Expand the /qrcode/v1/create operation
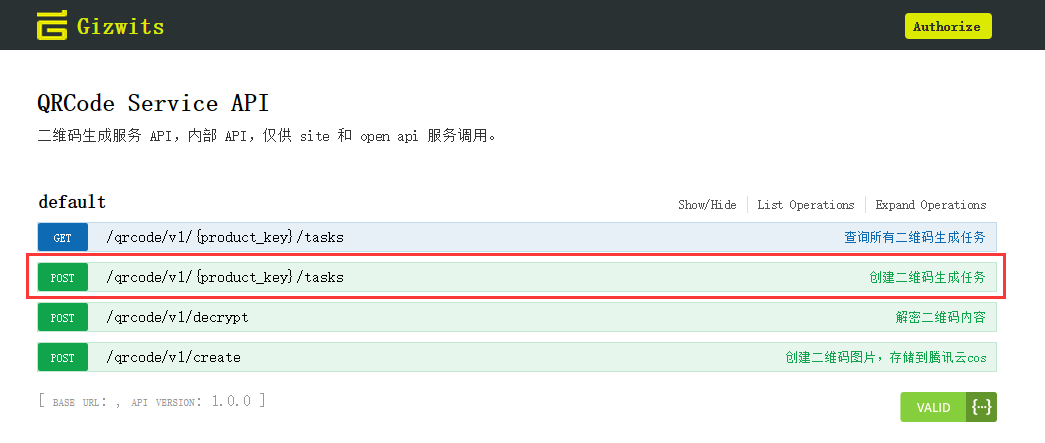This screenshot has height=443, width=1045. coord(173,357)
